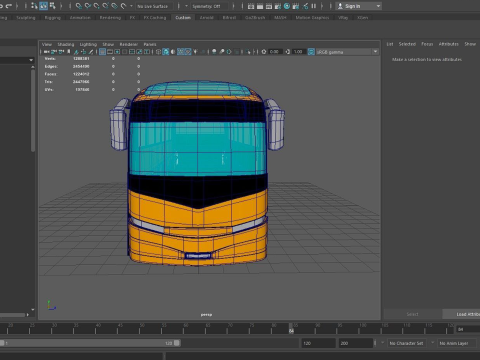The width and height of the screenshot is (480, 360).
Task: Click the exposure icon beside 0.00 field
Action: pyautogui.click(x=264, y=52)
